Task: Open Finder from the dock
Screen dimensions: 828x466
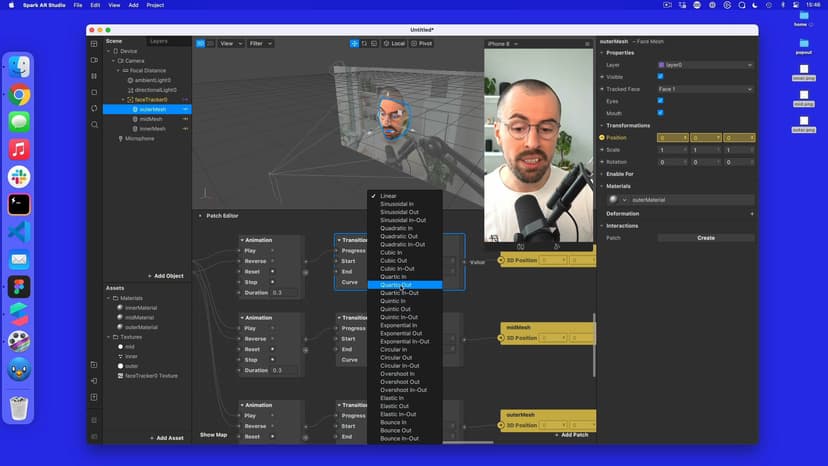Action: pos(19,67)
